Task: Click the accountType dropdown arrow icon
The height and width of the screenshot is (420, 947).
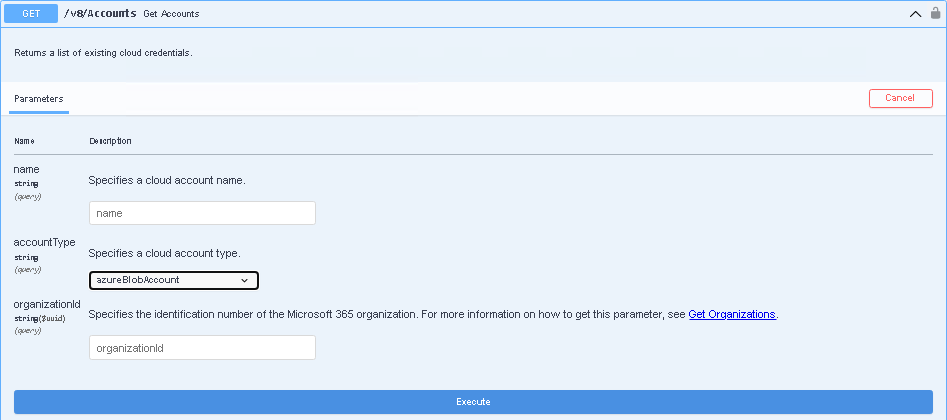Action: 245,280
